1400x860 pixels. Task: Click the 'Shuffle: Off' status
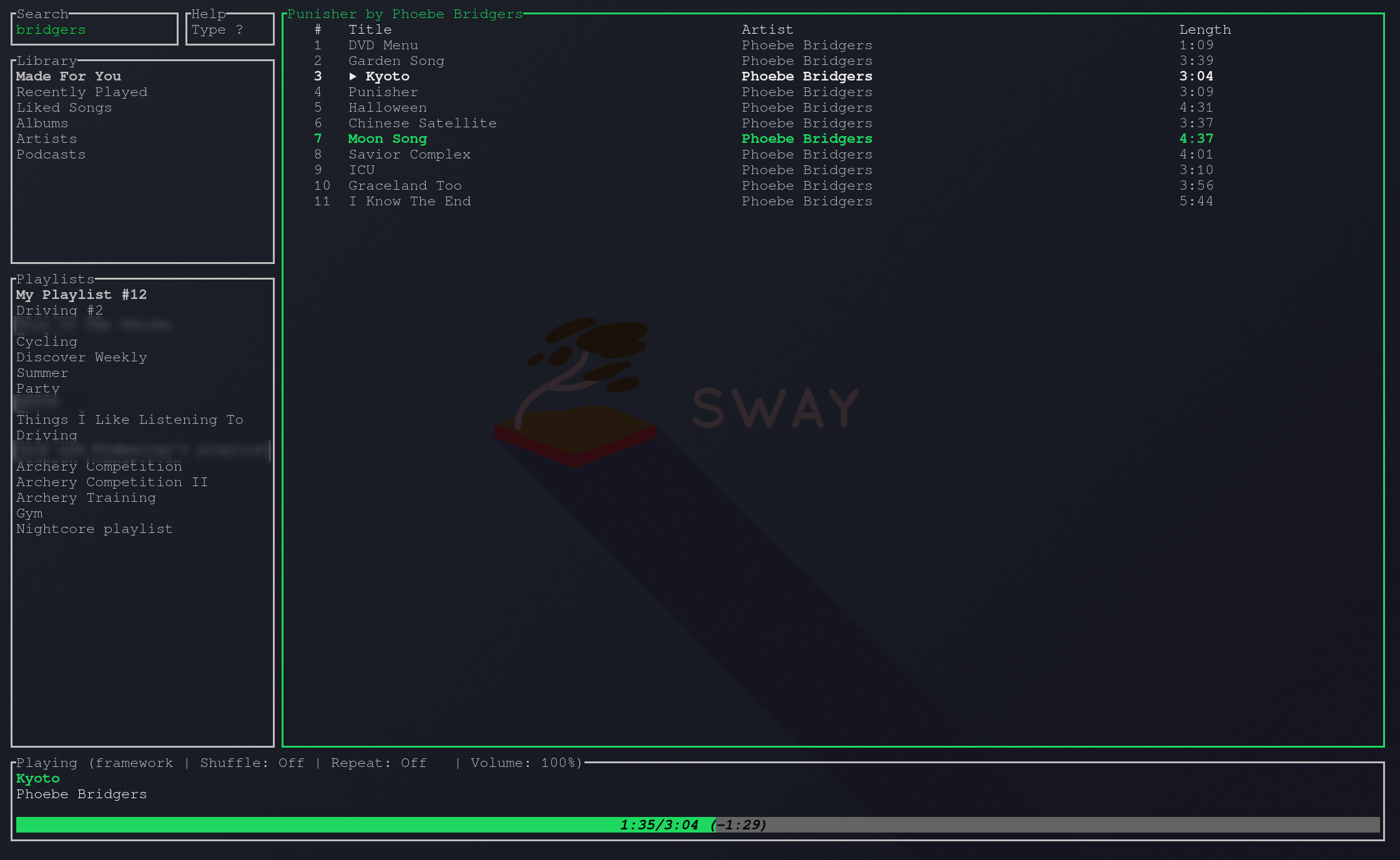tap(252, 763)
